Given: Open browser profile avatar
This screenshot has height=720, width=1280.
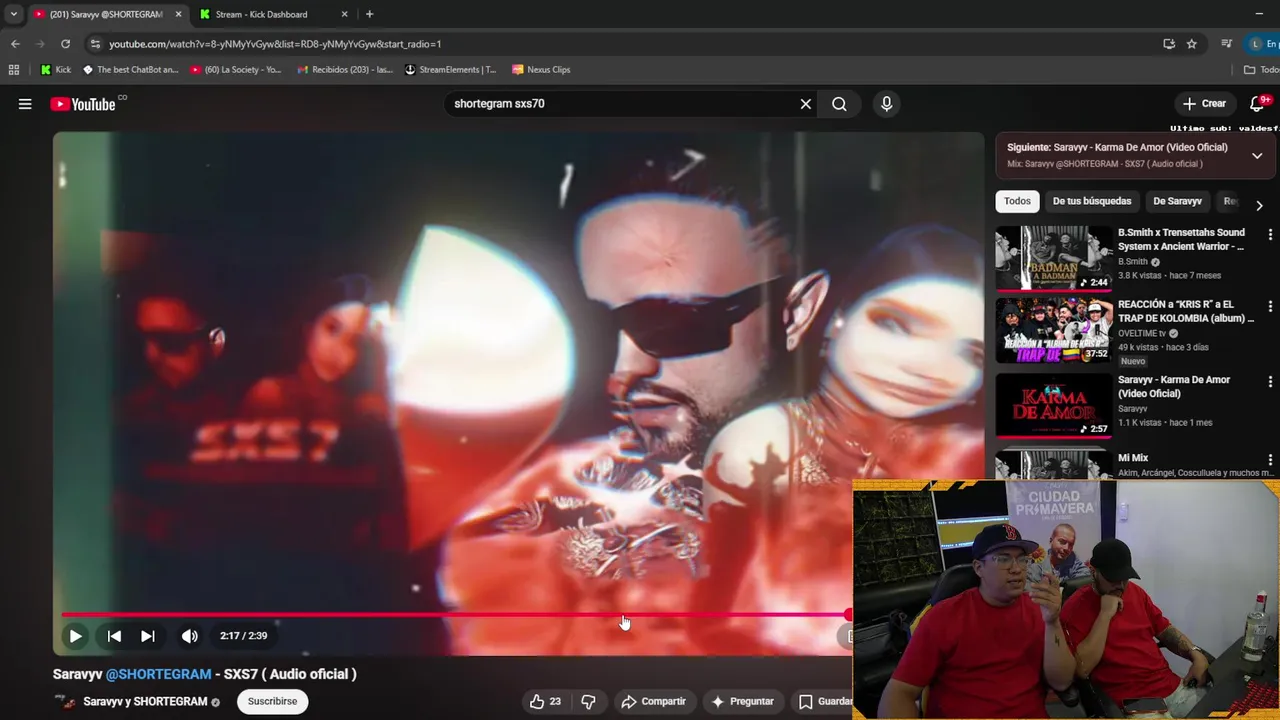Looking at the screenshot, I should tap(1257, 44).
